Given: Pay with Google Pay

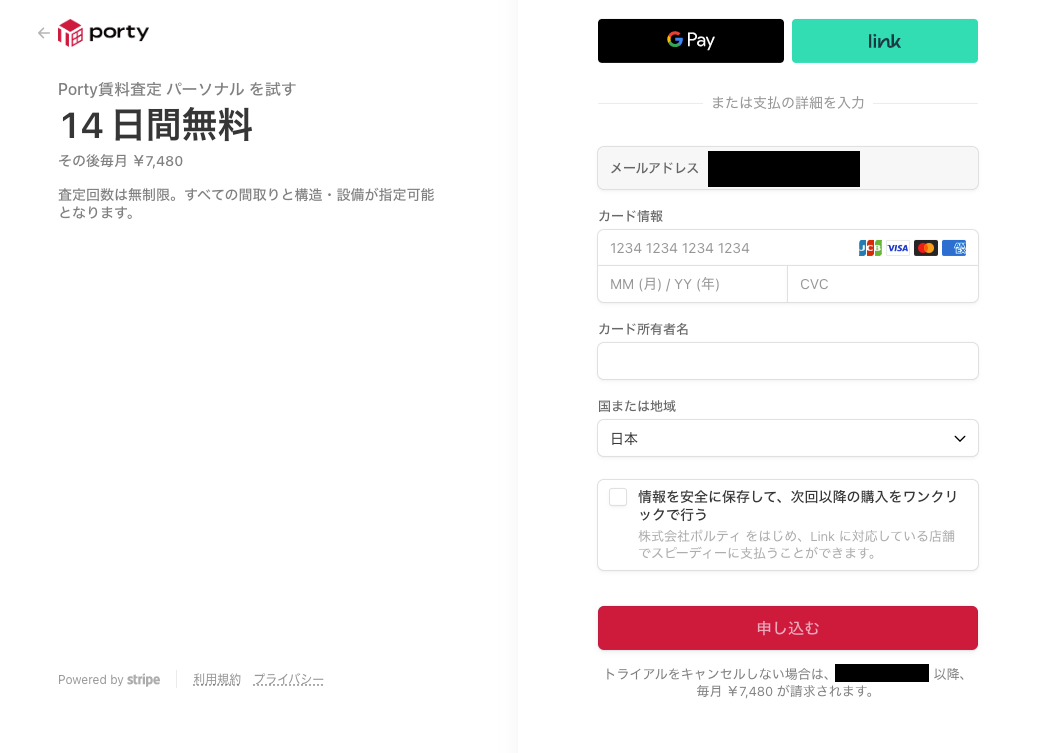Looking at the screenshot, I should point(690,41).
